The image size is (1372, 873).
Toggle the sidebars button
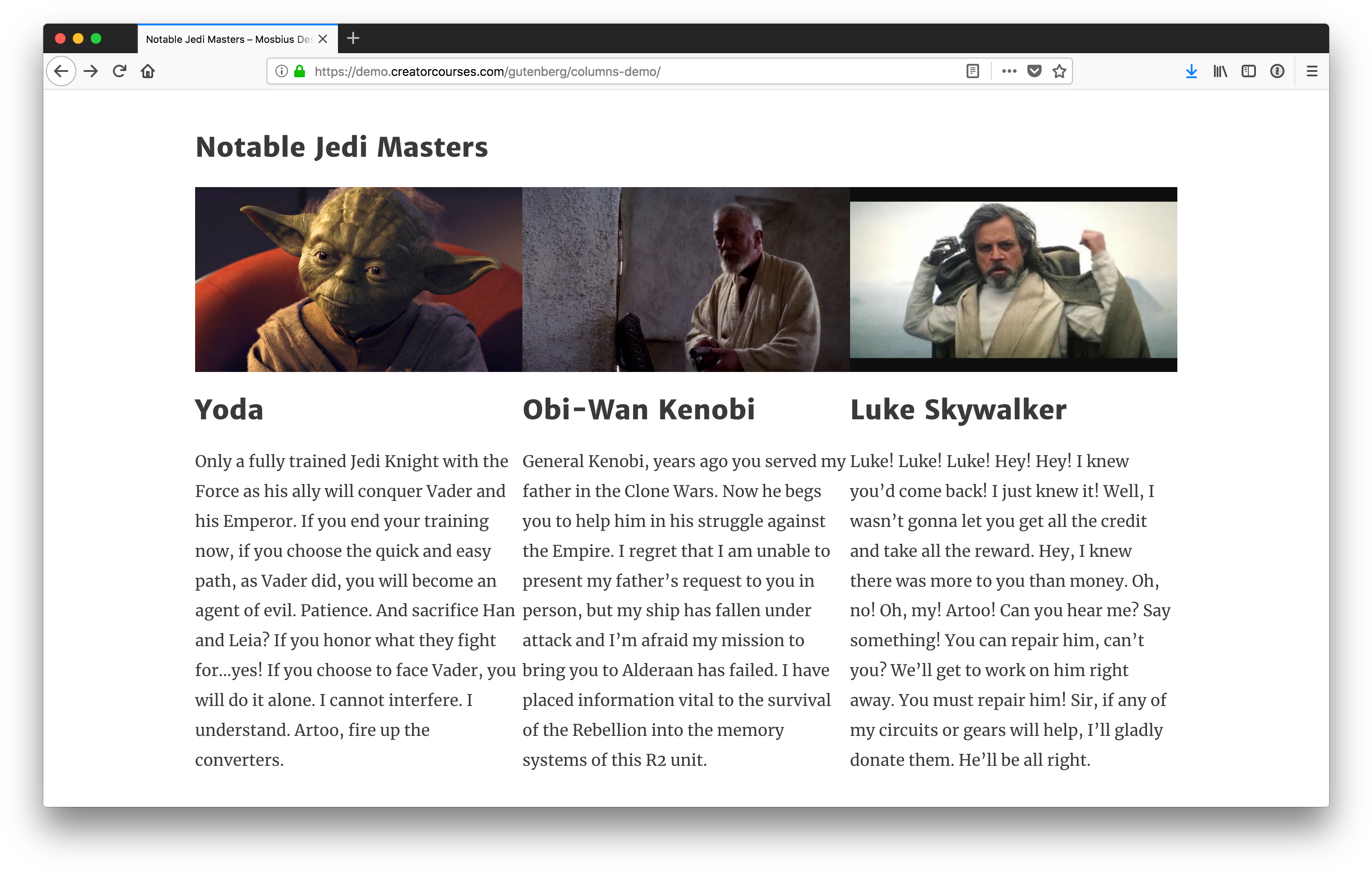1248,71
